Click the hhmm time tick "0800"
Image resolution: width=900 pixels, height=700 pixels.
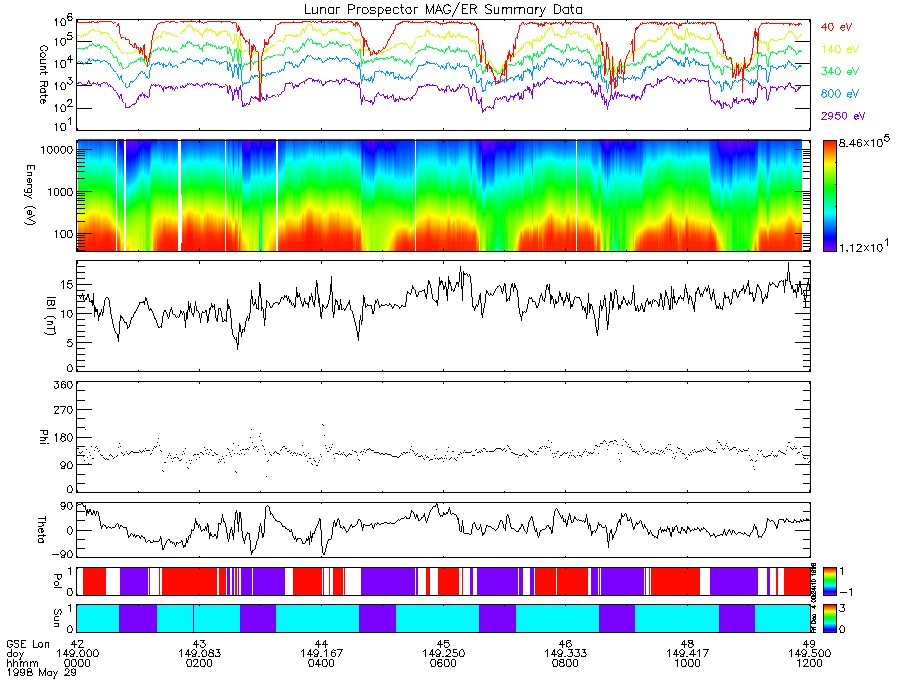click(x=565, y=663)
